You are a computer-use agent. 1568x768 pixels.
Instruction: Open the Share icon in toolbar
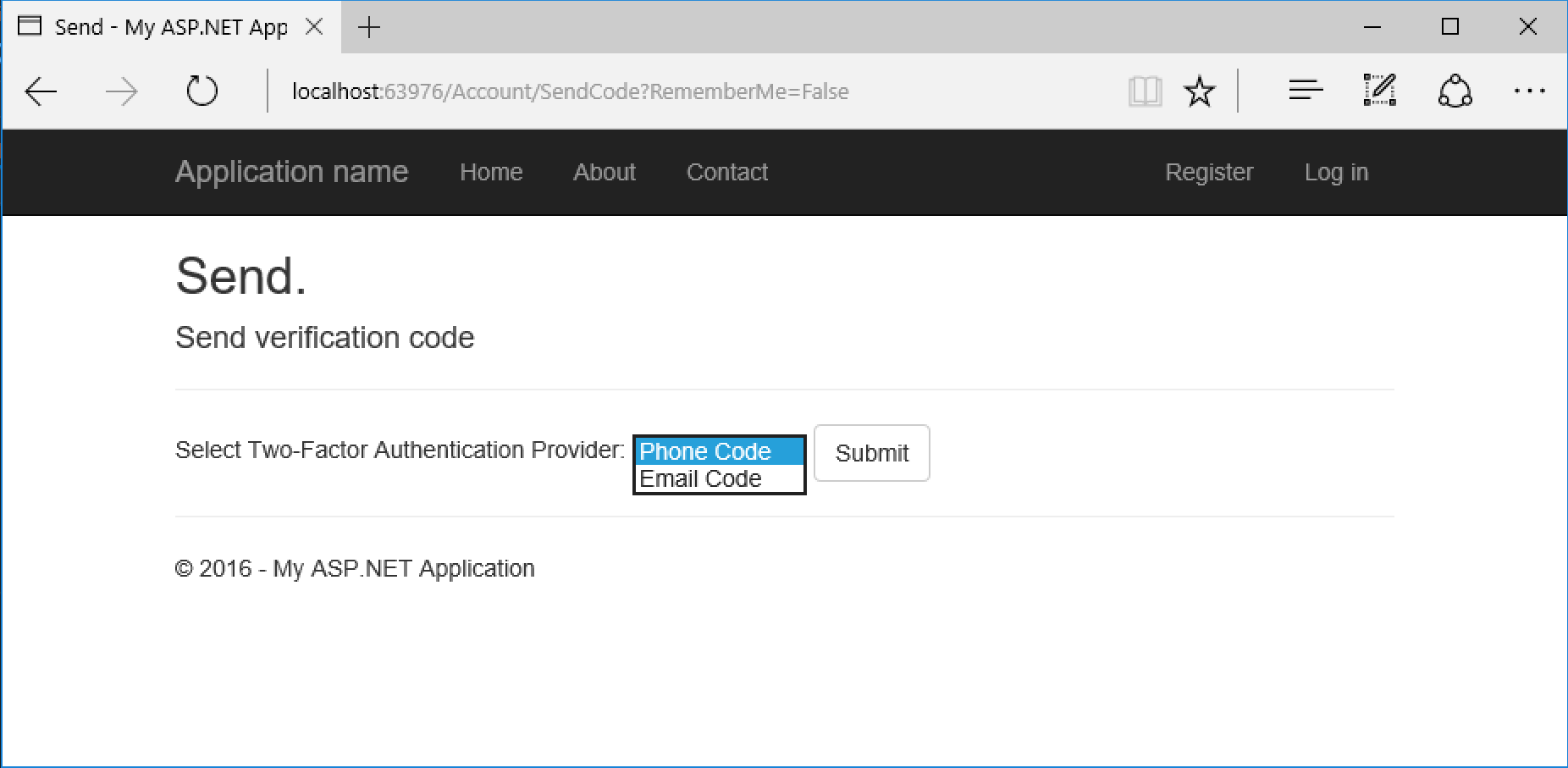[x=1455, y=91]
